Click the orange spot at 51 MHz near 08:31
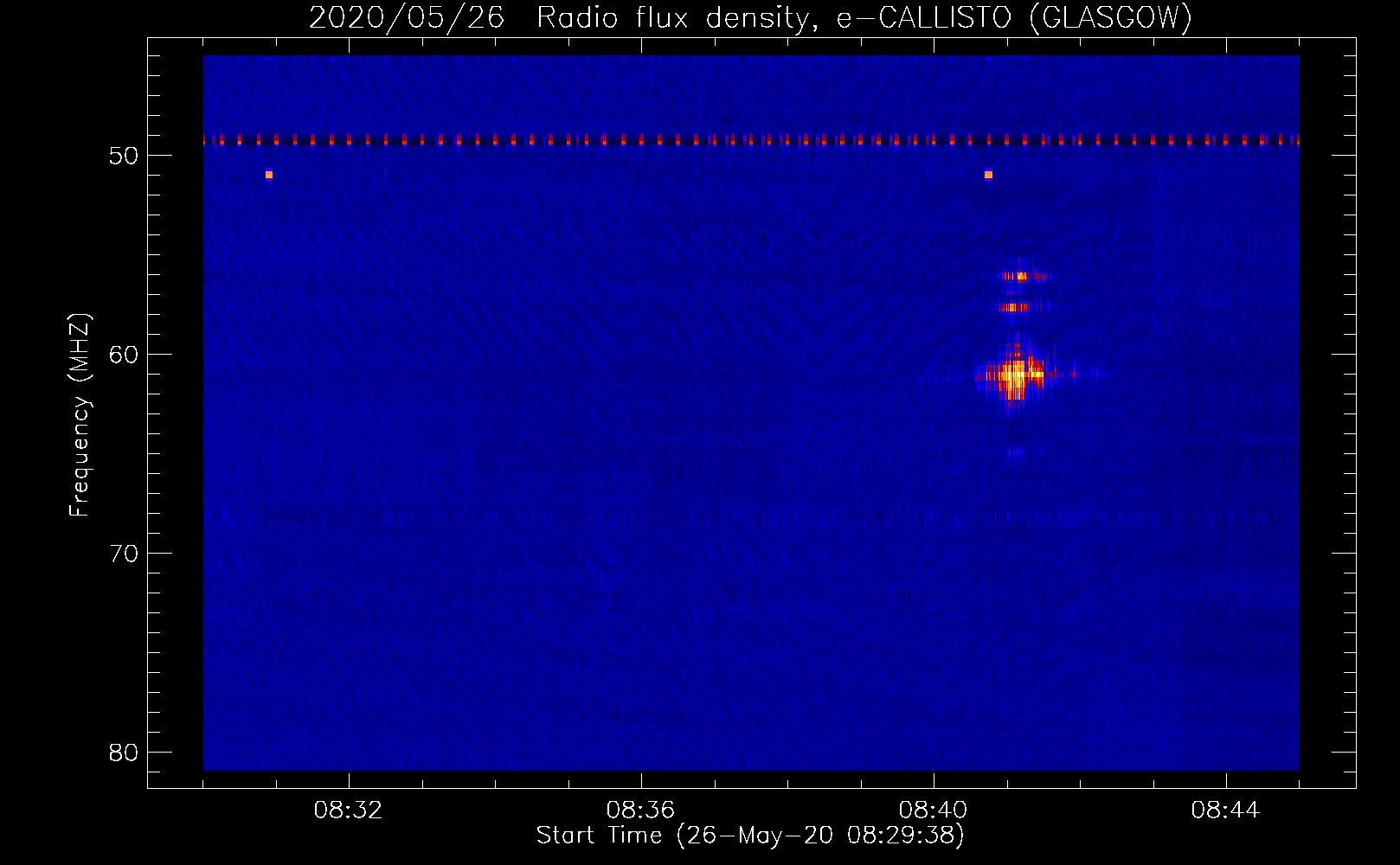Viewport: 1400px width, 865px height. pos(269,175)
